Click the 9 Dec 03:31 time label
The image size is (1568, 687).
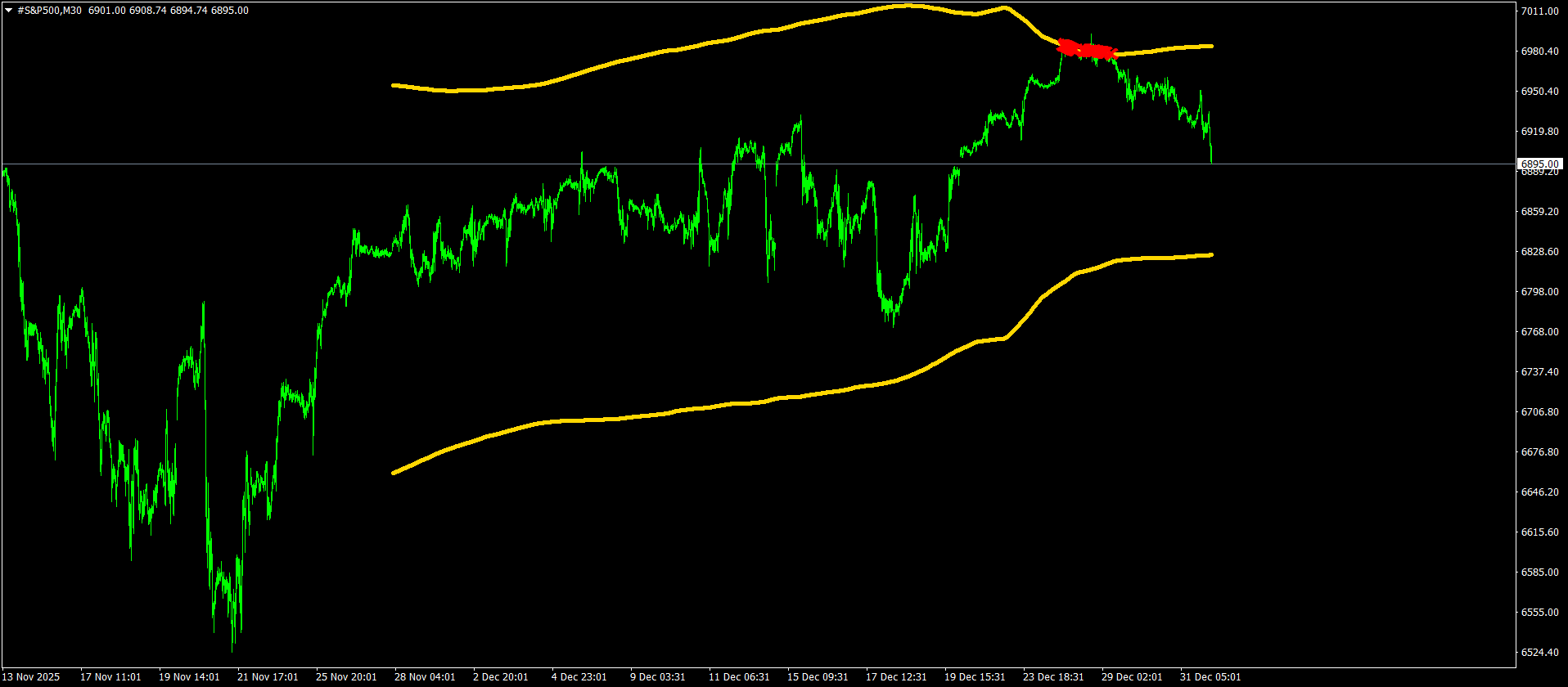coord(658,677)
